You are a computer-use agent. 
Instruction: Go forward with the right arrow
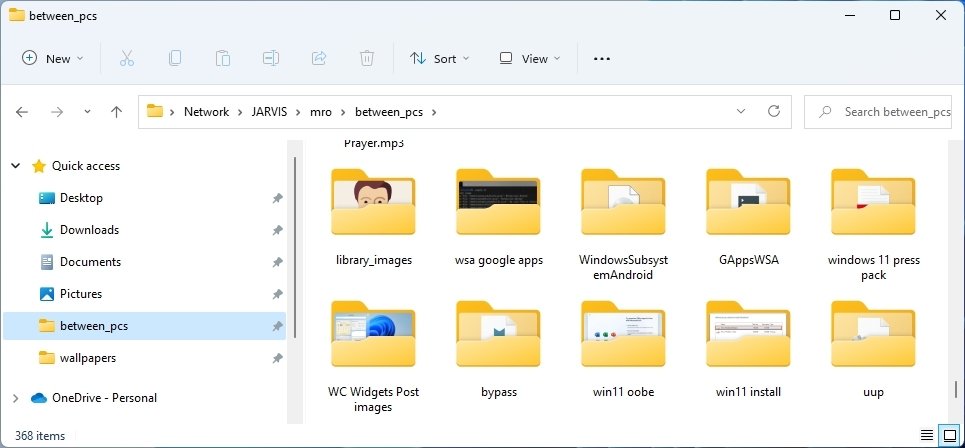pyautogui.click(x=57, y=112)
